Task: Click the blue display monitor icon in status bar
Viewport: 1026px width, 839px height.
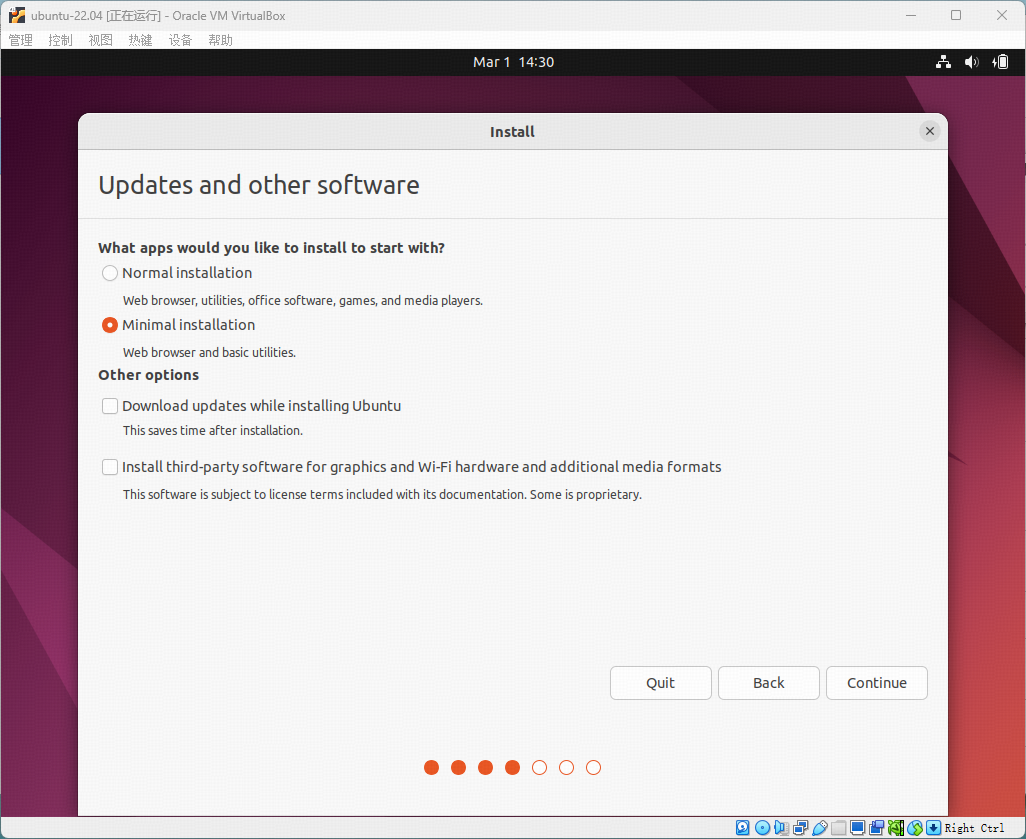Action: point(857,828)
